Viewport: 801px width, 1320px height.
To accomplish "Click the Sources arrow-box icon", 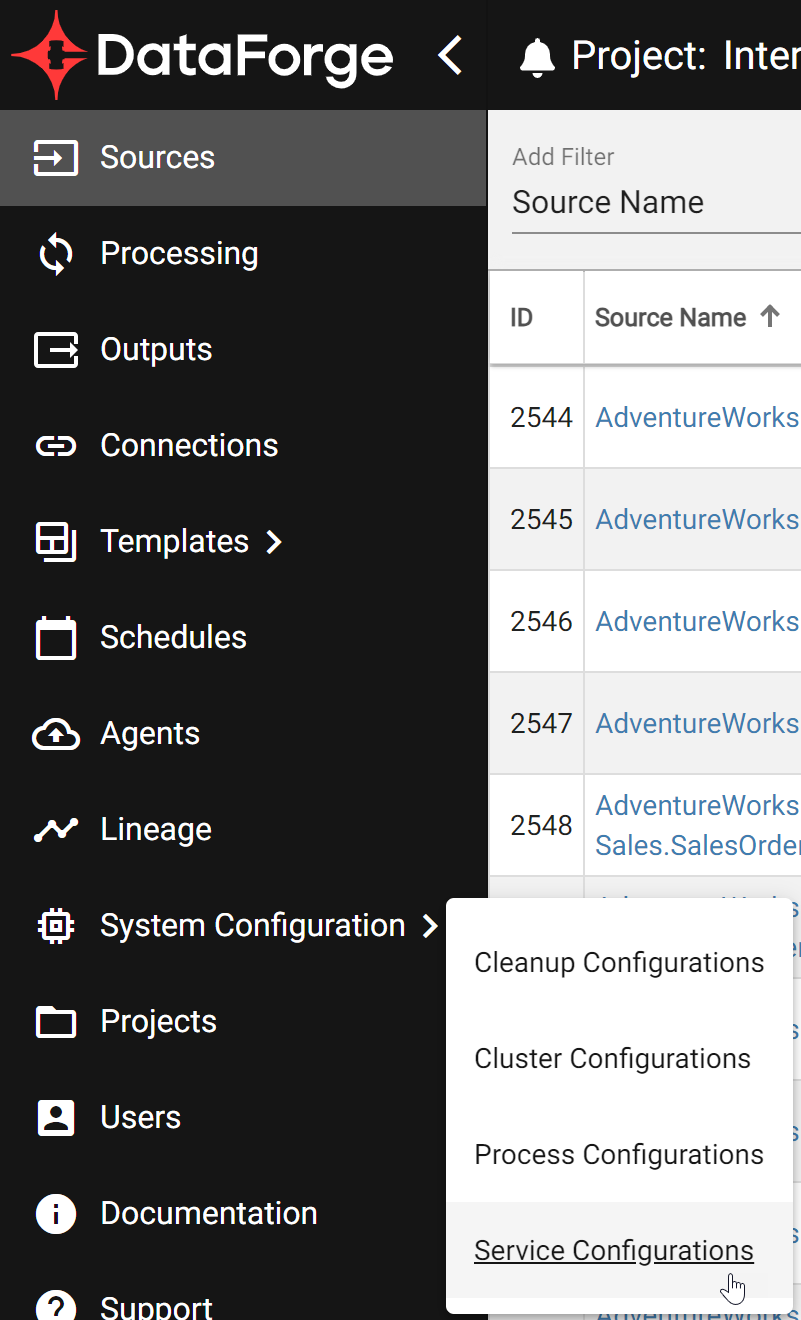I will (x=56, y=158).
